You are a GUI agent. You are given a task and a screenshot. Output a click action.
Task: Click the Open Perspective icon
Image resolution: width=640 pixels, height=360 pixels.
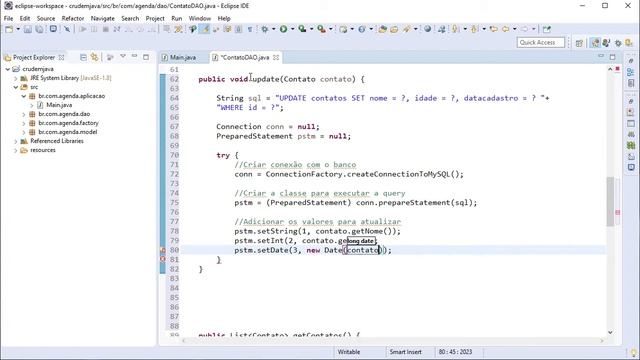click(x=579, y=42)
